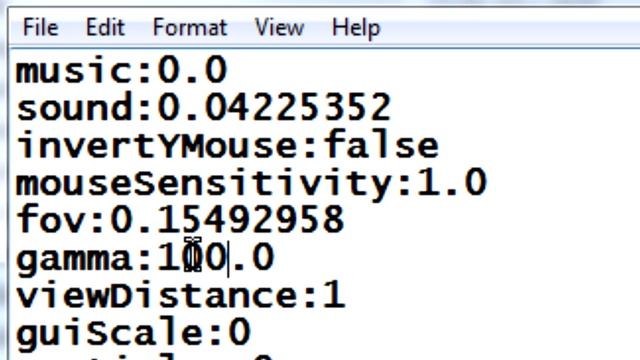Place cursor in sound value 0.04225352
Image resolution: width=640 pixels, height=360 pixels.
tap(274, 107)
